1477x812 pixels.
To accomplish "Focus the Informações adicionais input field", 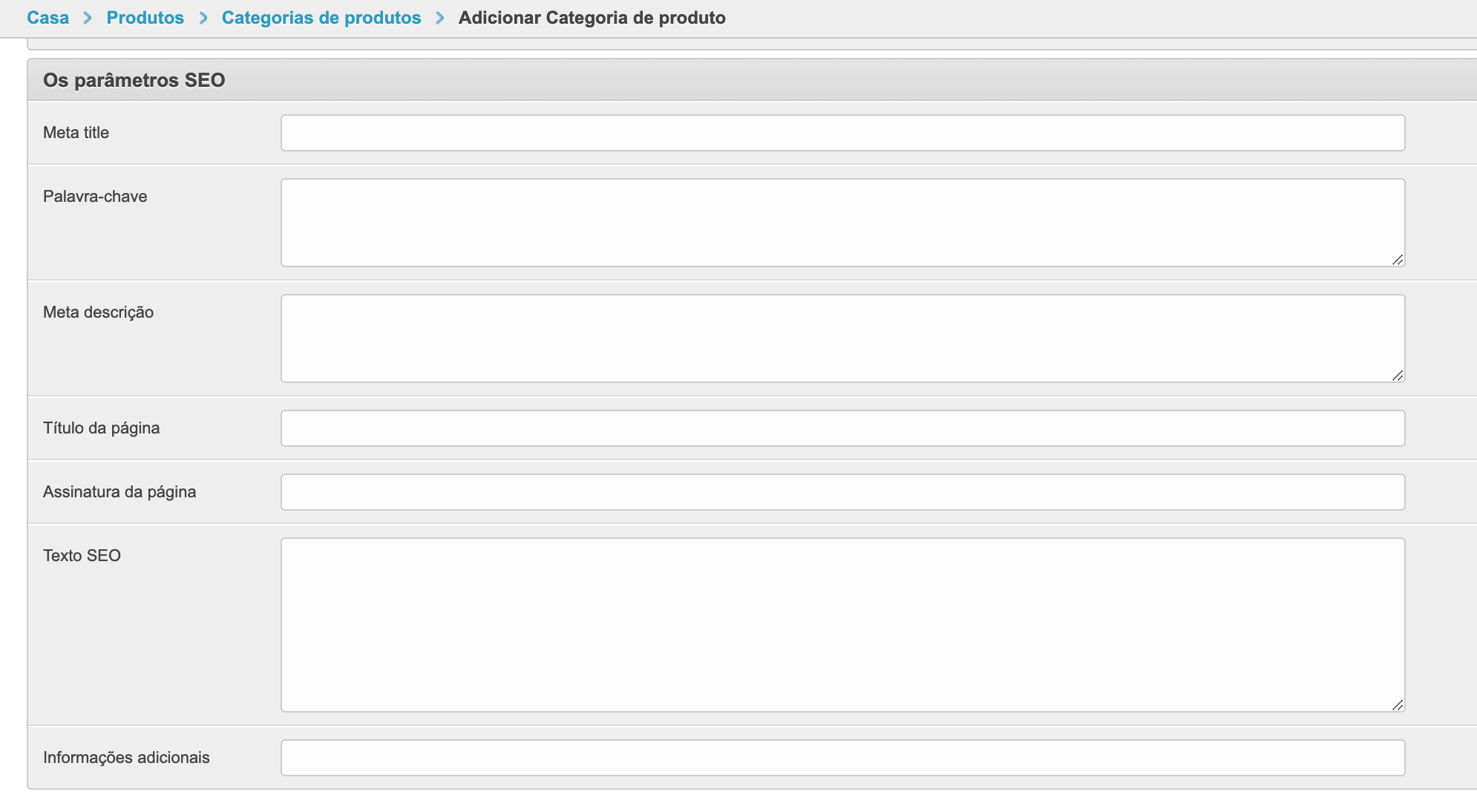I will (x=842, y=758).
